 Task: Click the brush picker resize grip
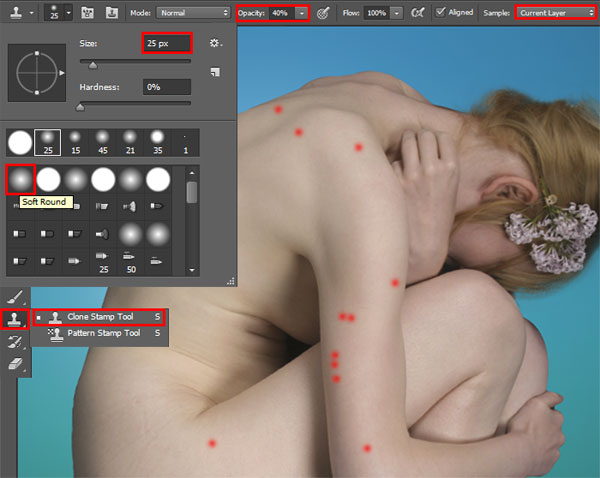[x=231, y=282]
